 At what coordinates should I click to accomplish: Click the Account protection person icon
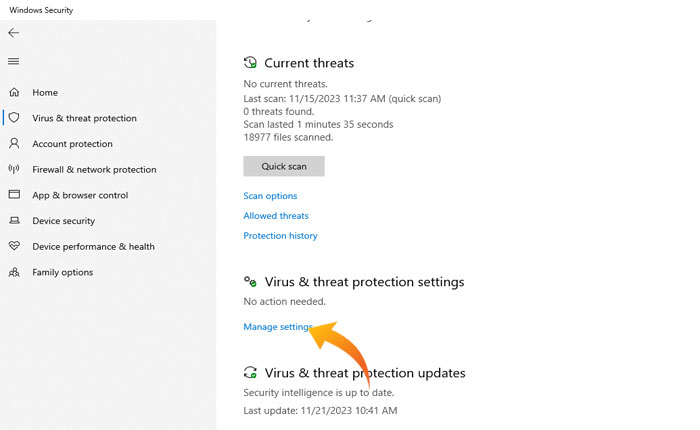pyautogui.click(x=14, y=144)
